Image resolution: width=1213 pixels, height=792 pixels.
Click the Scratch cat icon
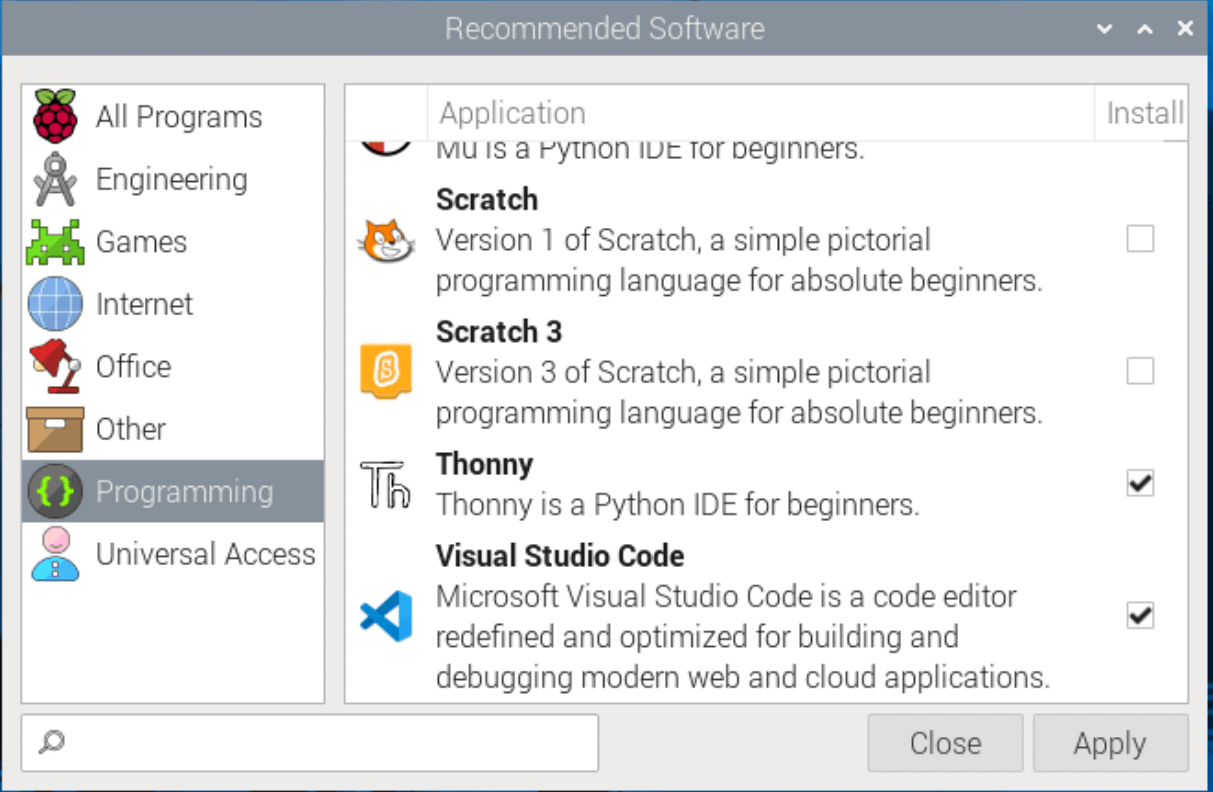(386, 241)
